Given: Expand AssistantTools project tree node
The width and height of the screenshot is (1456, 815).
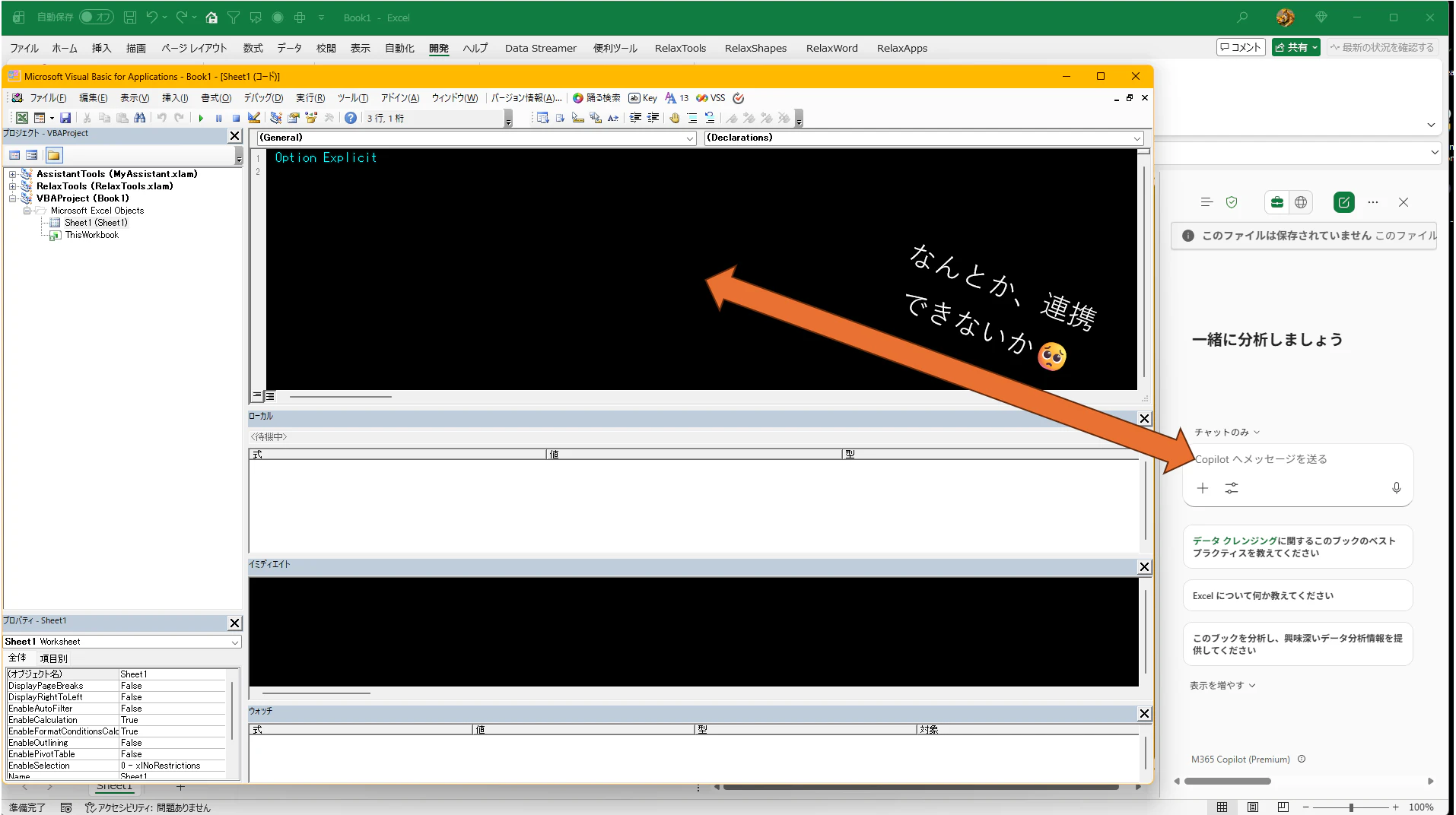Looking at the screenshot, I should (x=12, y=174).
